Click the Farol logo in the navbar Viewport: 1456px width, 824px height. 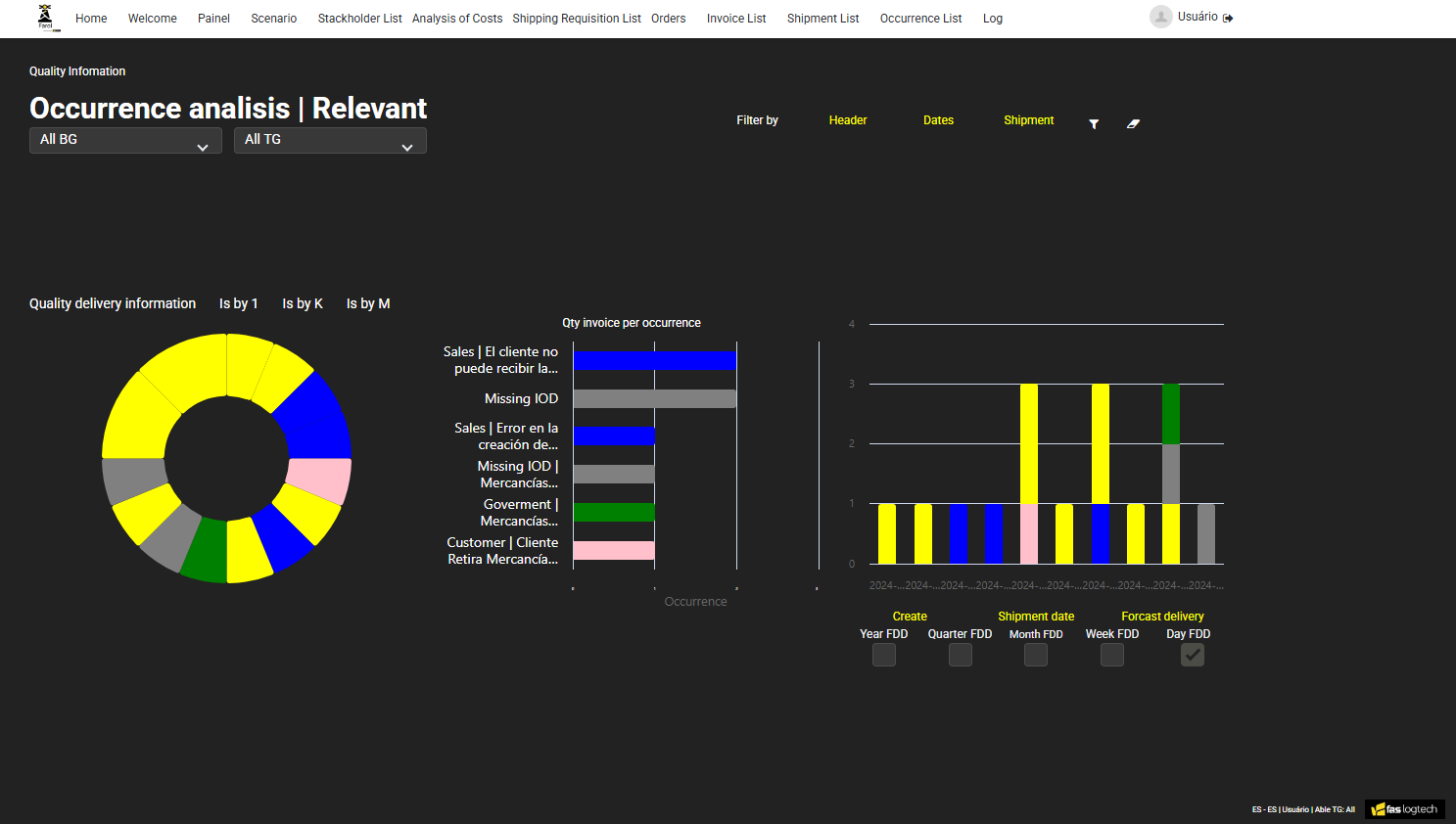46,18
